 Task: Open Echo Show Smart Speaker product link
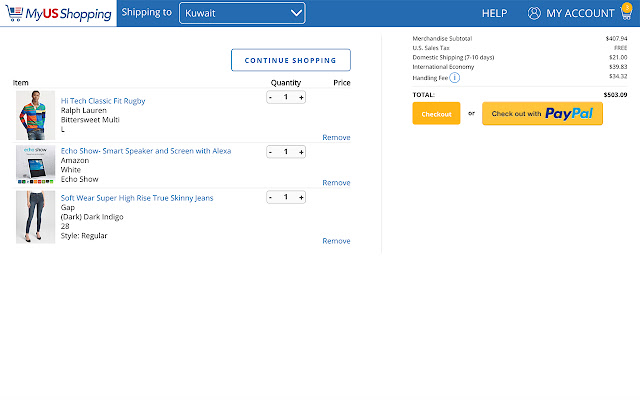146,151
